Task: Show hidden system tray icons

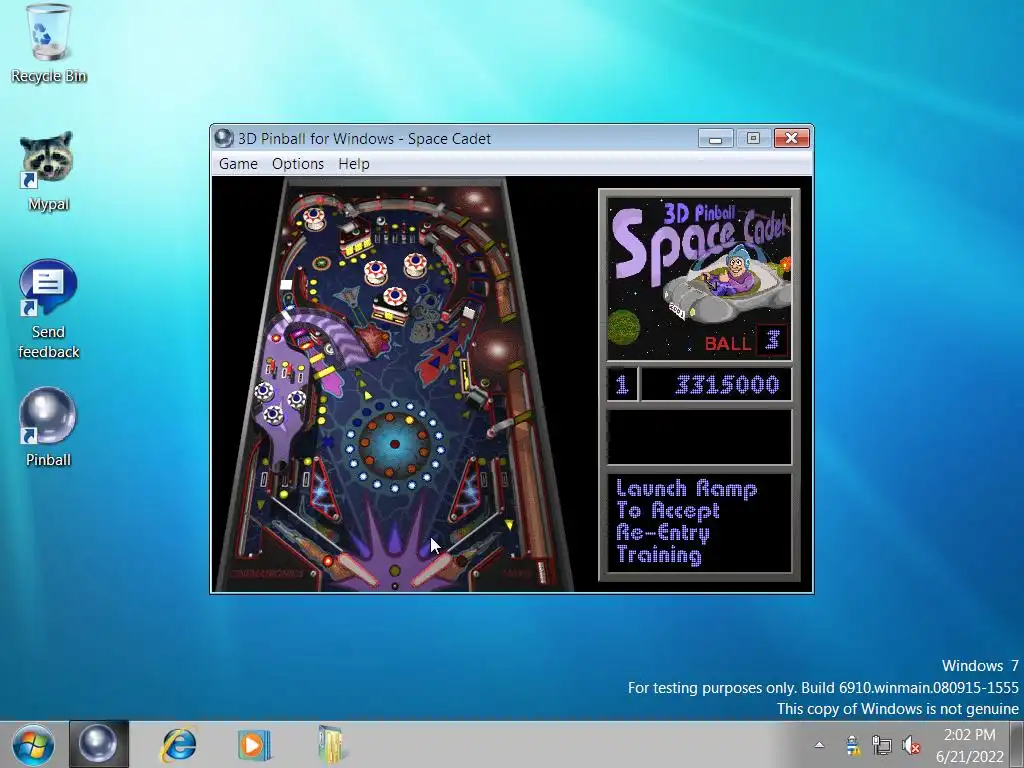Action: [819, 744]
